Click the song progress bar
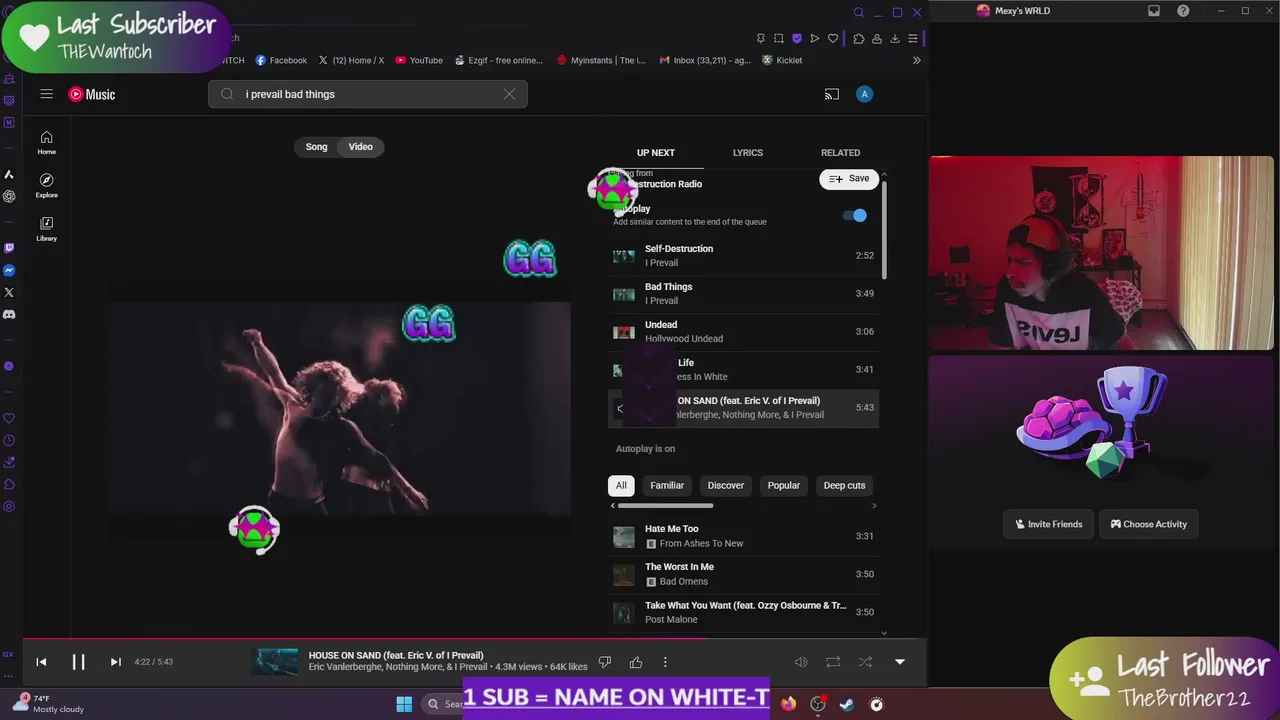Image resolution: width=1280 pixels, height=720 pixels. (475, 639)
